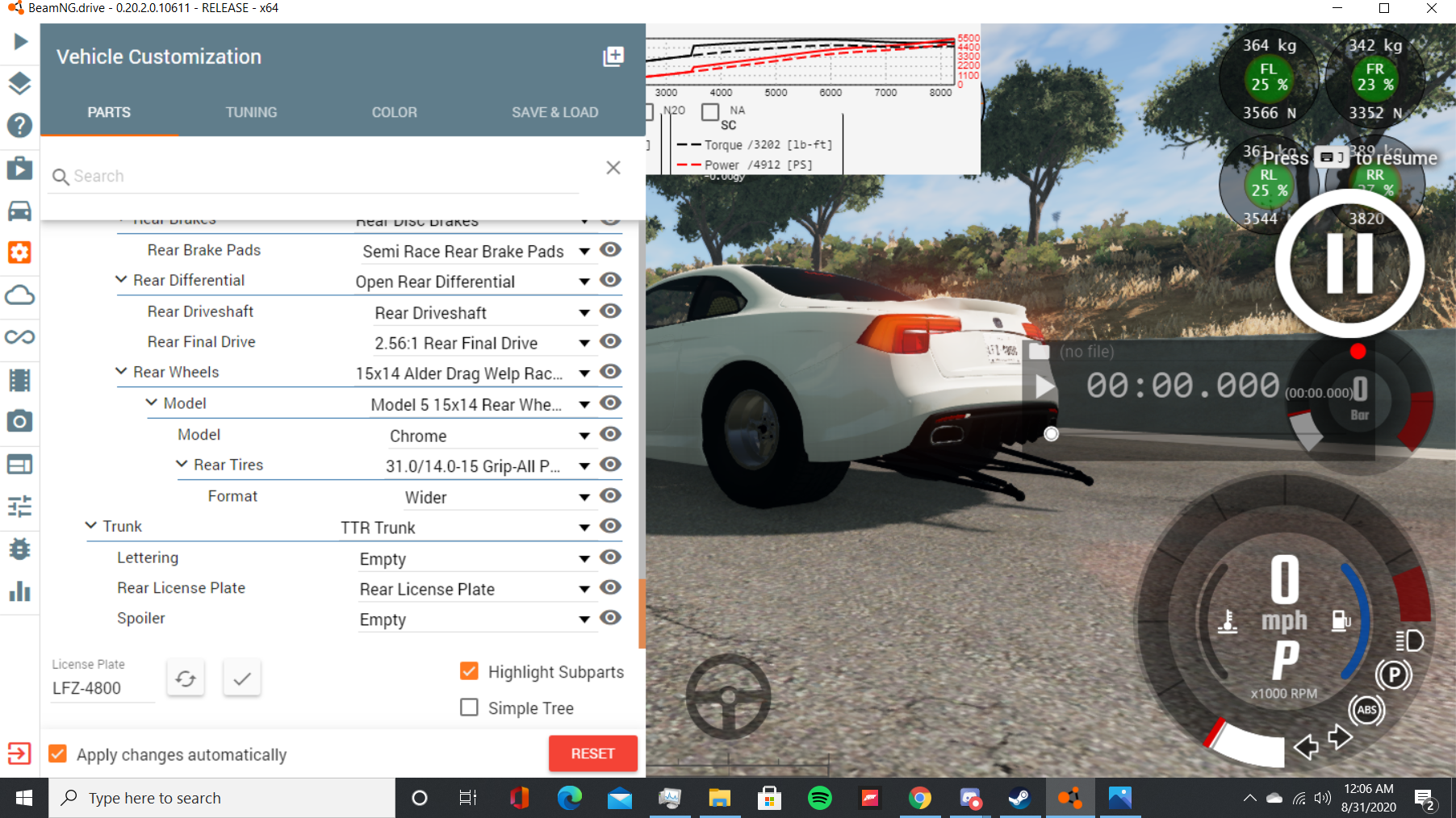Image resolution: width=1456 pixels, height=818 pixels.
Task: Open the bar chart performance icon
Action: click(20, 591)
